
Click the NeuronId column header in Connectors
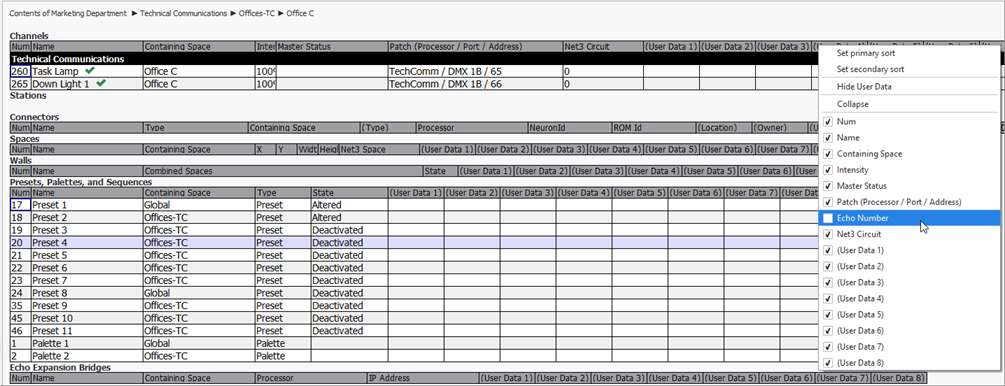(569, 128)
